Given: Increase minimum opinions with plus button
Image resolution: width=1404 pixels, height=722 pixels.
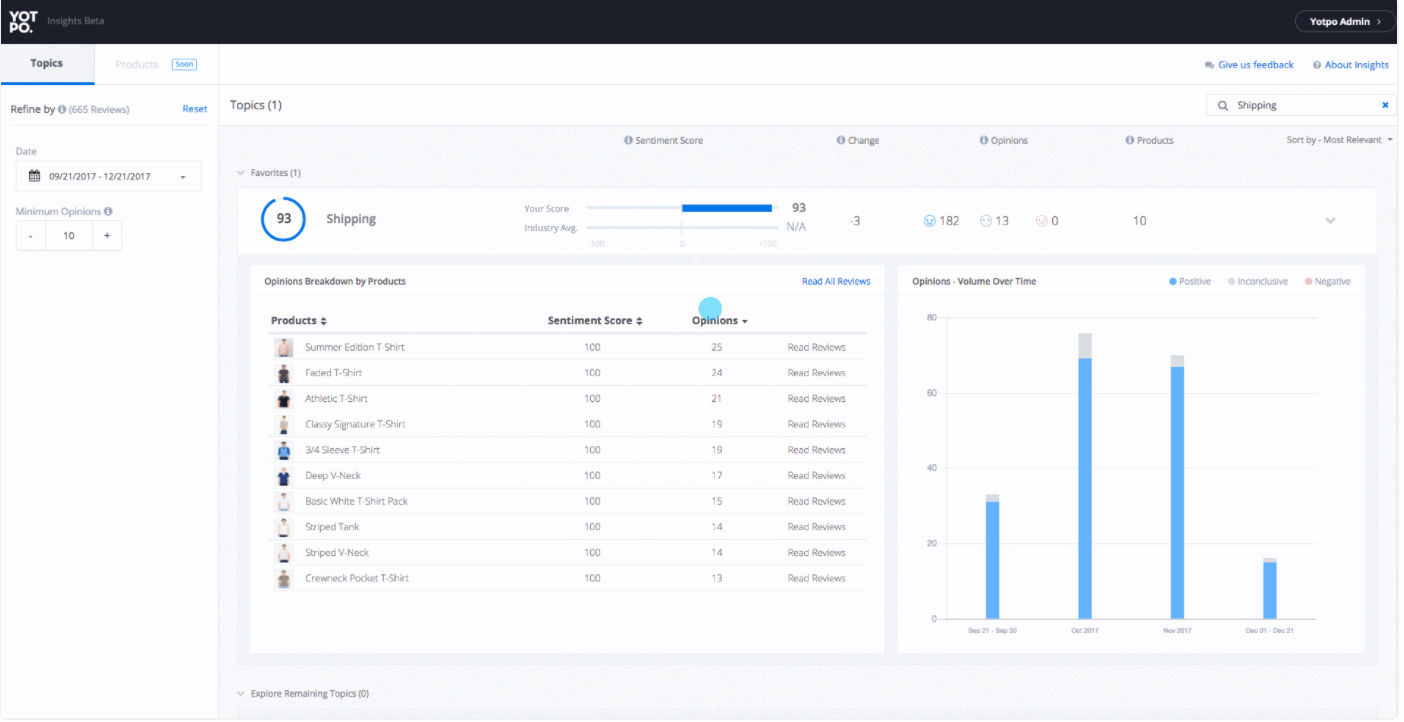Looking at the screenshot, I should [107, 236].
